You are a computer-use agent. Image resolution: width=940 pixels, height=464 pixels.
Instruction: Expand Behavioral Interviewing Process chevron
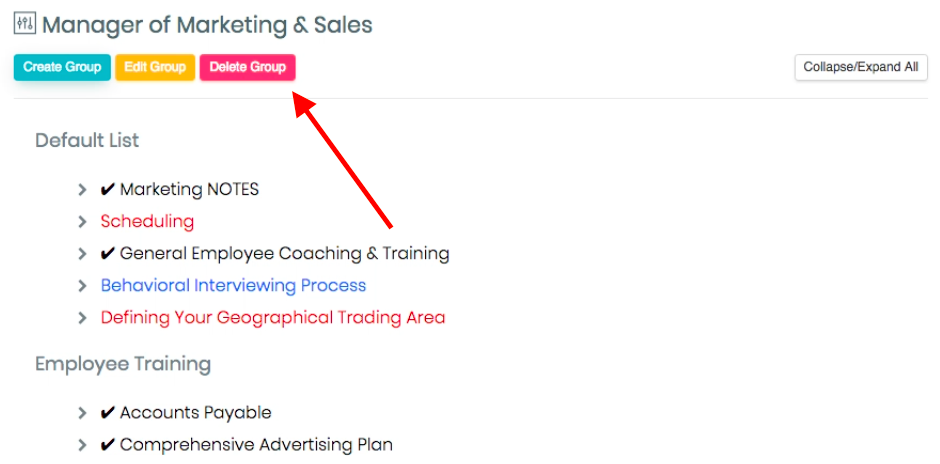(x=83, y=285)
